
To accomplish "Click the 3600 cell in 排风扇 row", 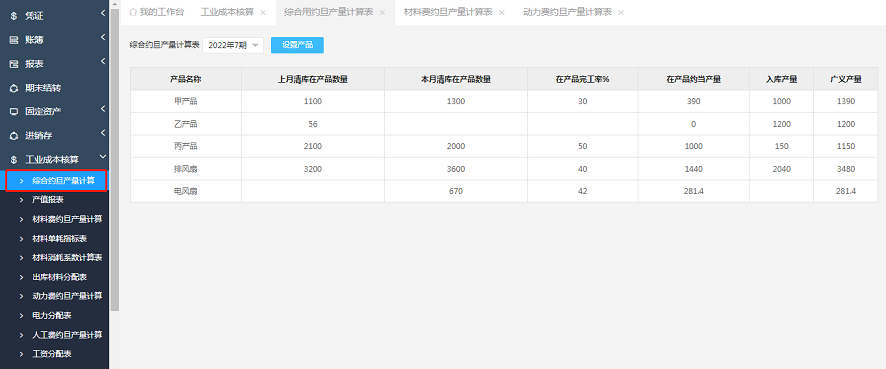I will 456,169.
